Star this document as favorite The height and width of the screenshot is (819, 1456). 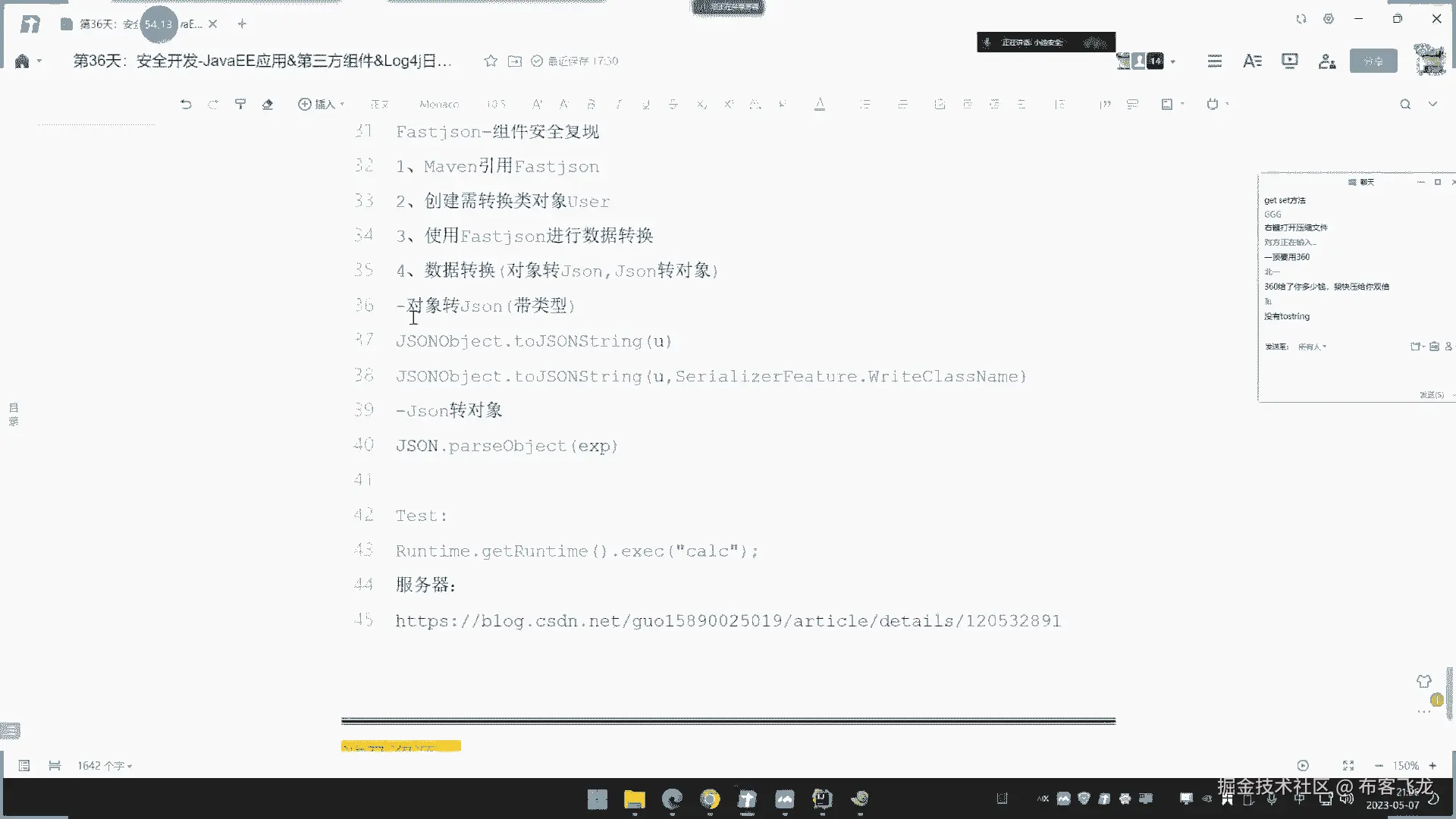(491, 61)
